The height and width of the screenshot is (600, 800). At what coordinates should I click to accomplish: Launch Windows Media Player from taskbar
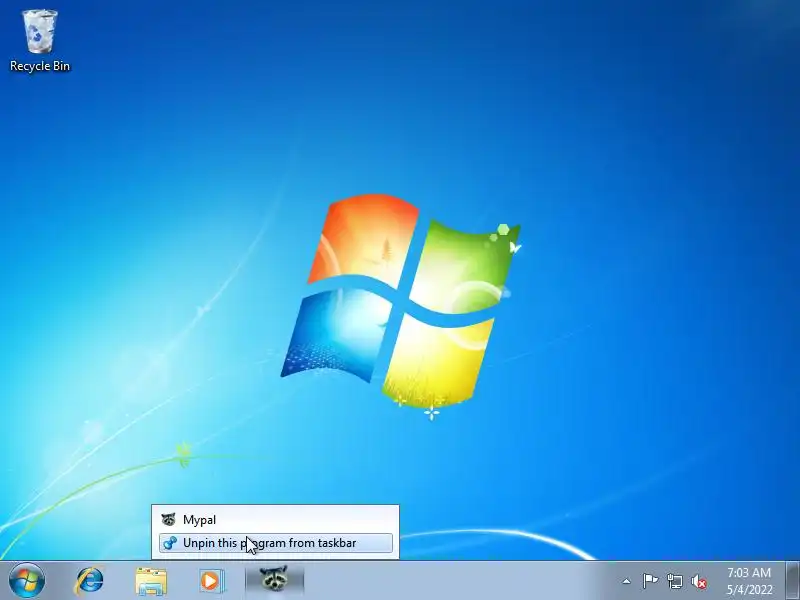point(211,581)
